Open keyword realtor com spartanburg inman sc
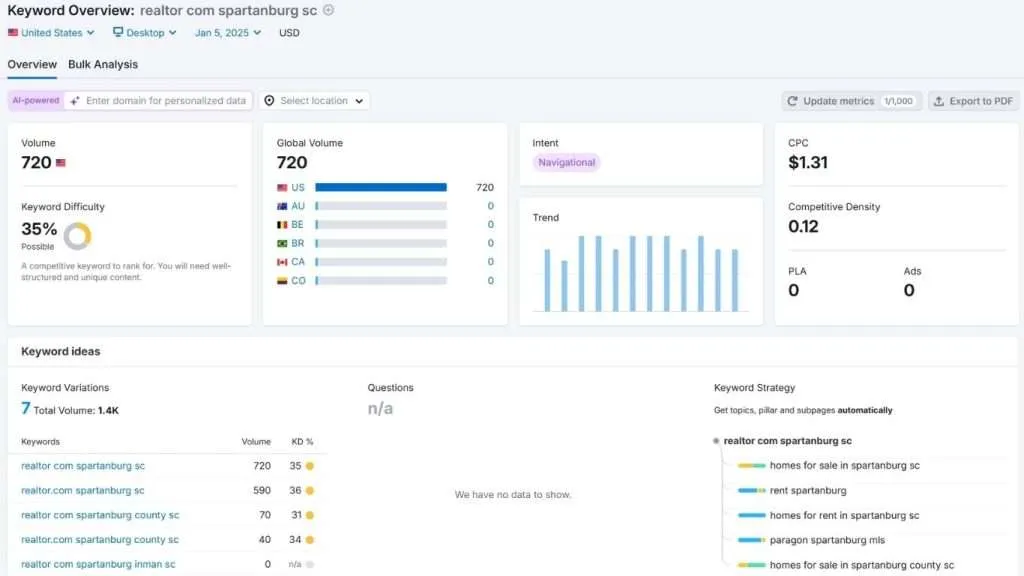Image resolution: width=1024 pixels, height=576 pixels. tap(98, 564)
